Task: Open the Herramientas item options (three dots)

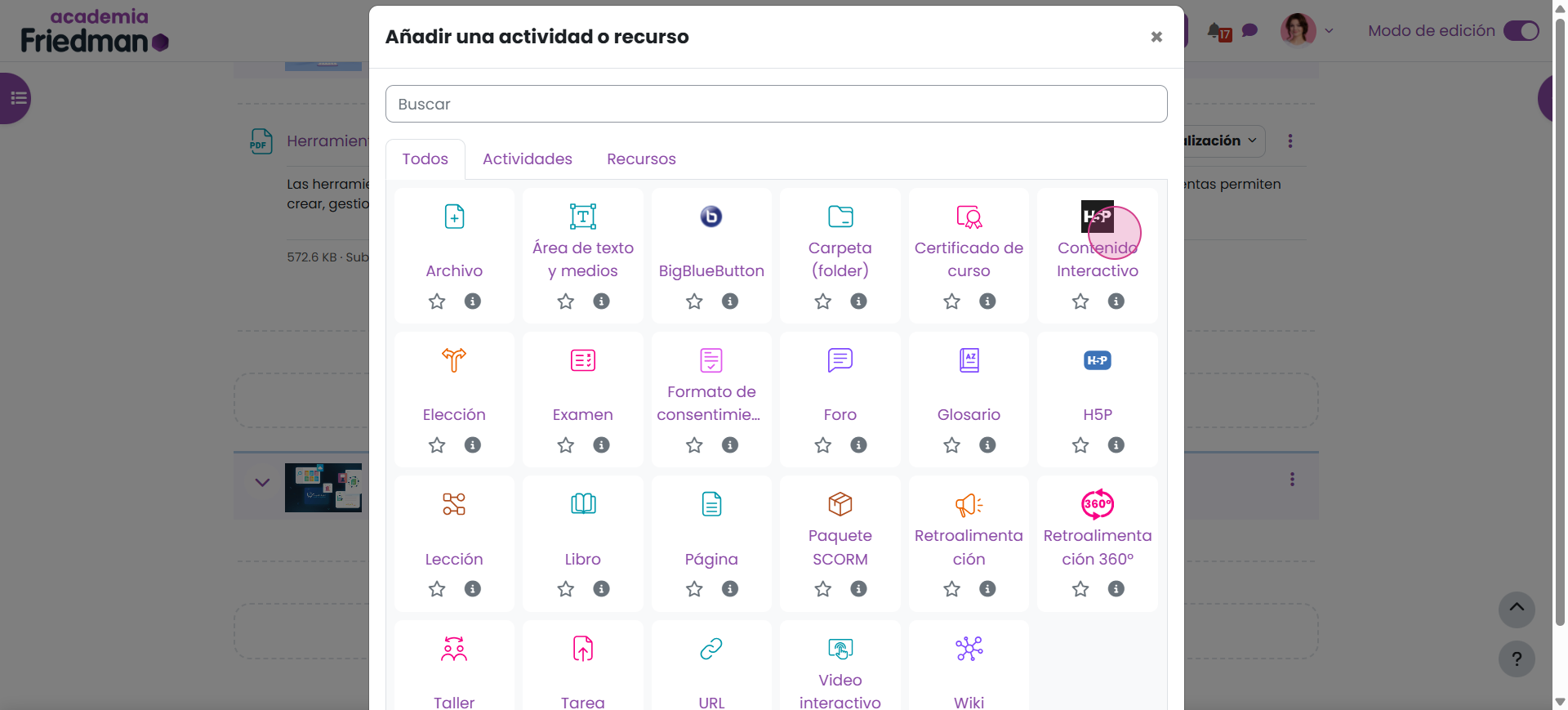Action: 1290,141
